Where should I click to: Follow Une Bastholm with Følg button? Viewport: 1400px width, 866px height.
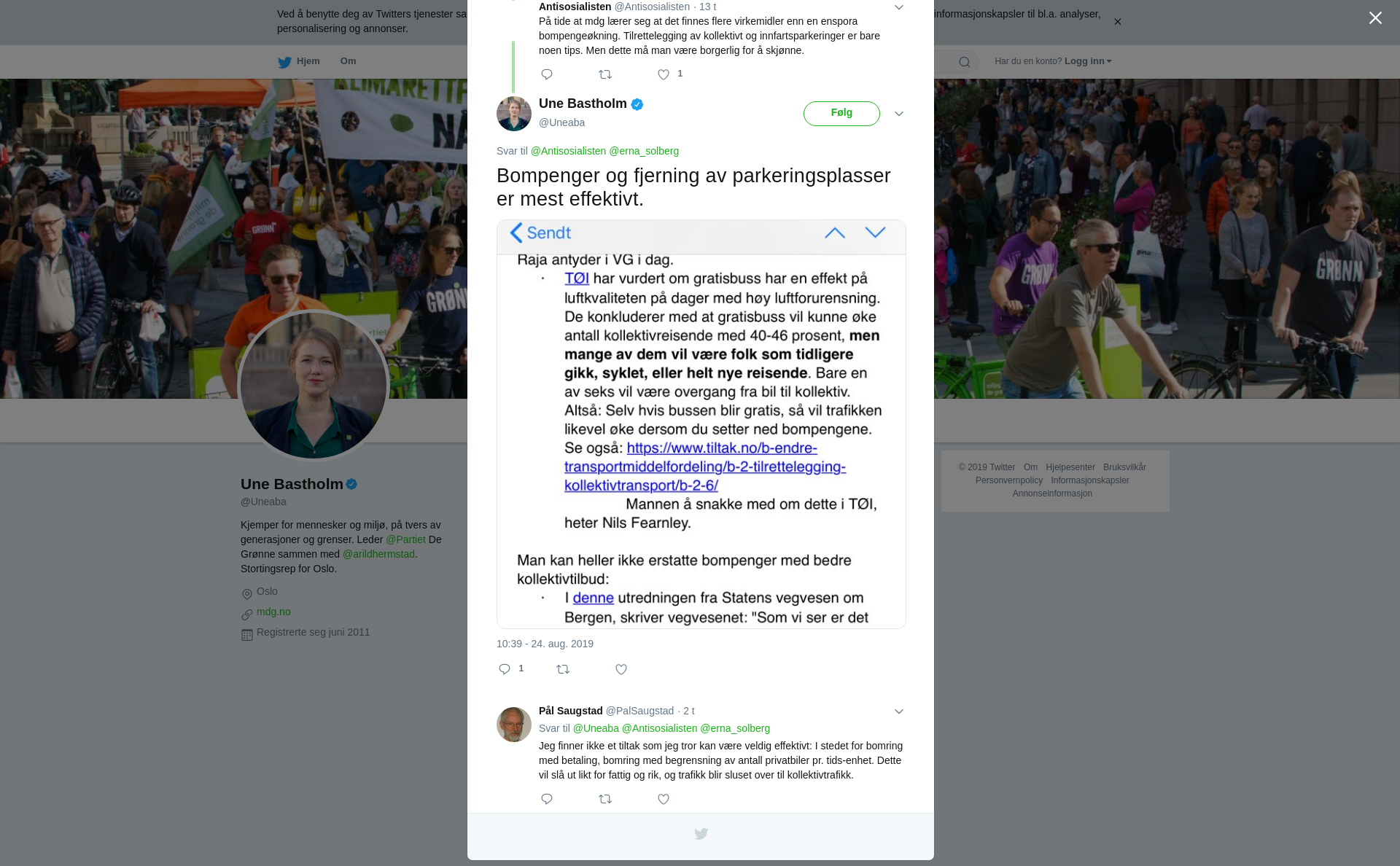coord(841,114)
